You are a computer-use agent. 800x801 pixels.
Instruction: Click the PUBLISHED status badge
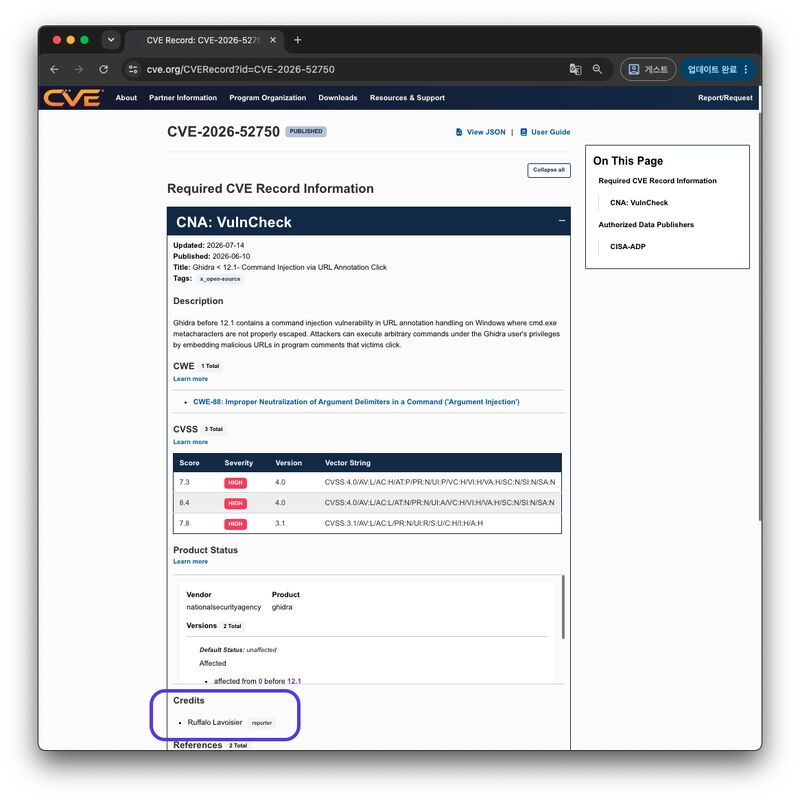point(306,131)
